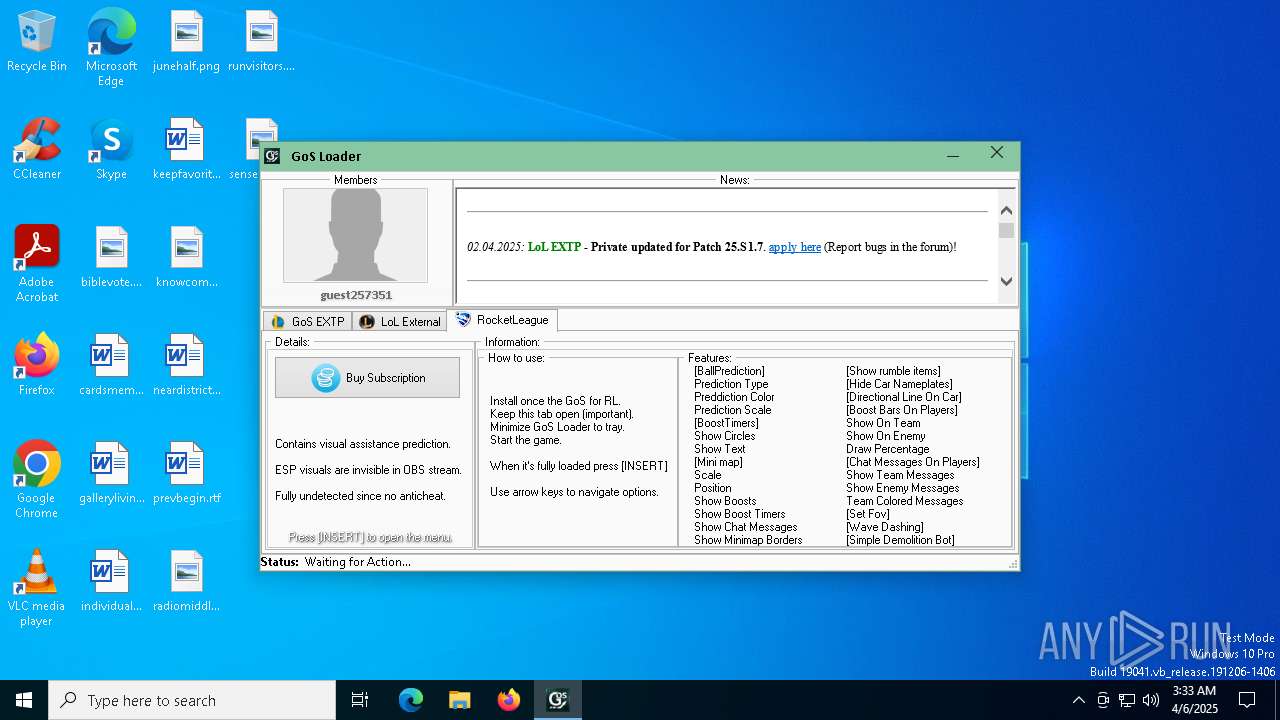Click 'Waiting for Action...' status text
Viewport: 1280px width, 720px height.
tap(358, 562)
